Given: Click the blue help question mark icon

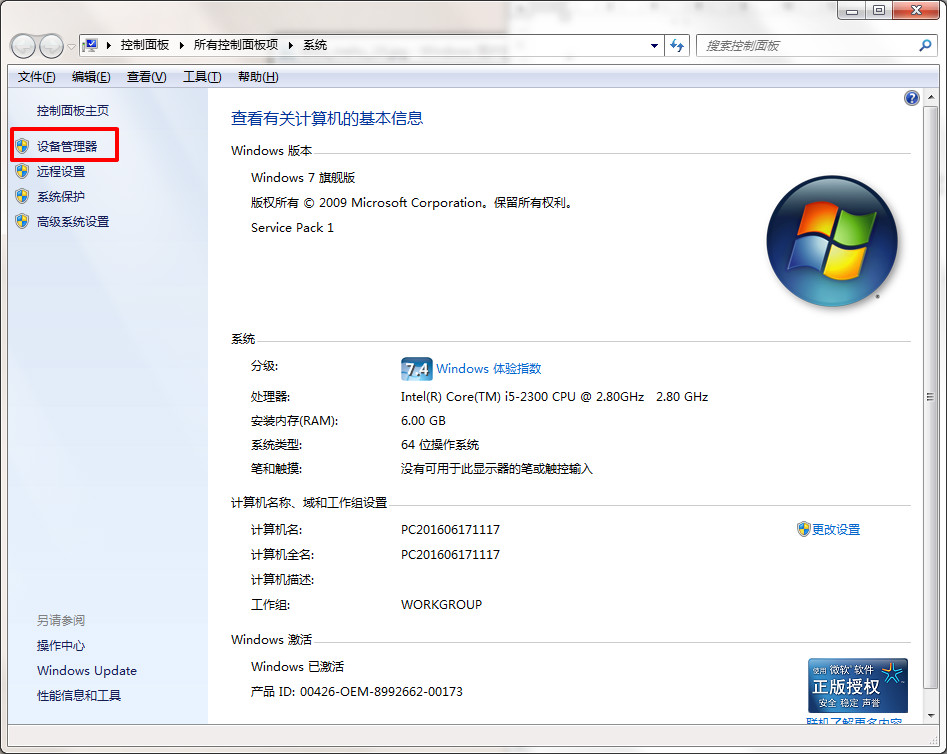Looking at the screenshot, I should pos(911,98).
